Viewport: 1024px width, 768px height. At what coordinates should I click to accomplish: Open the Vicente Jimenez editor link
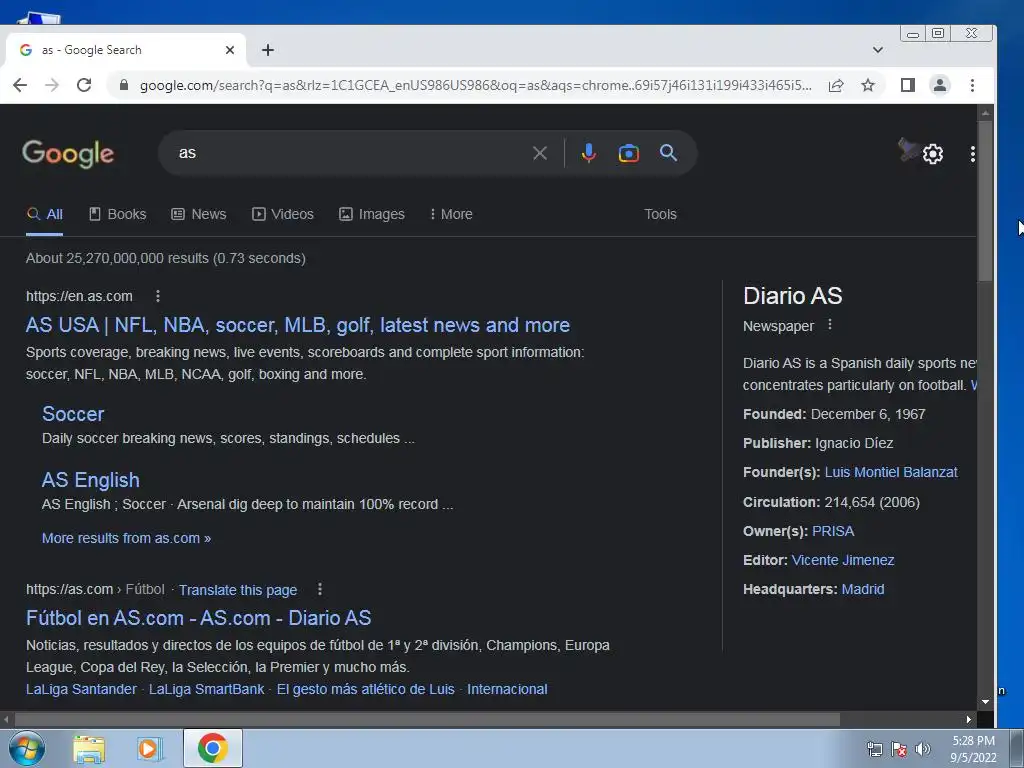[x=842, y=560]
